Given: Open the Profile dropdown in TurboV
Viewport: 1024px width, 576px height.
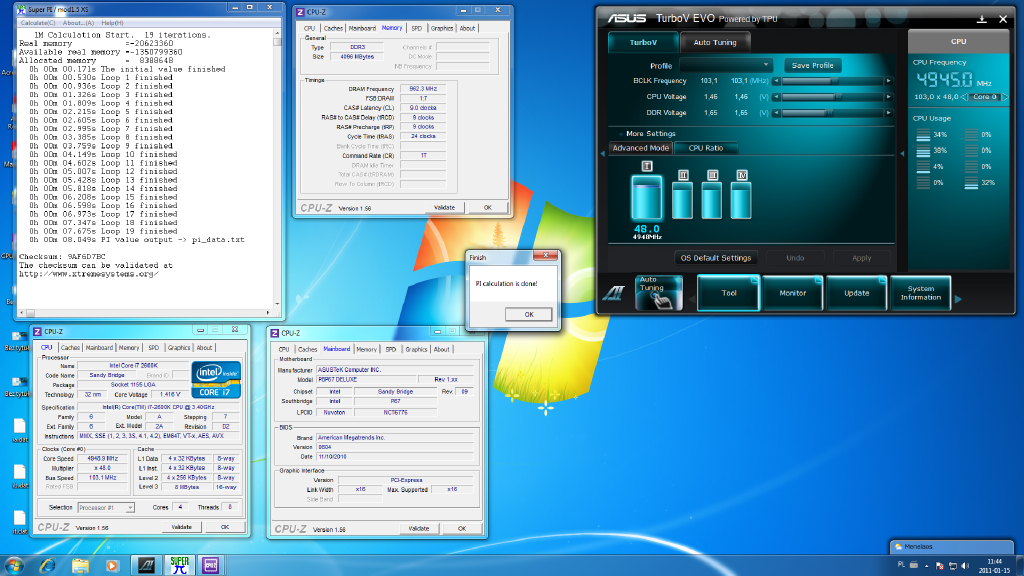Looking at the screenshot, I should [x=726, y=65].
